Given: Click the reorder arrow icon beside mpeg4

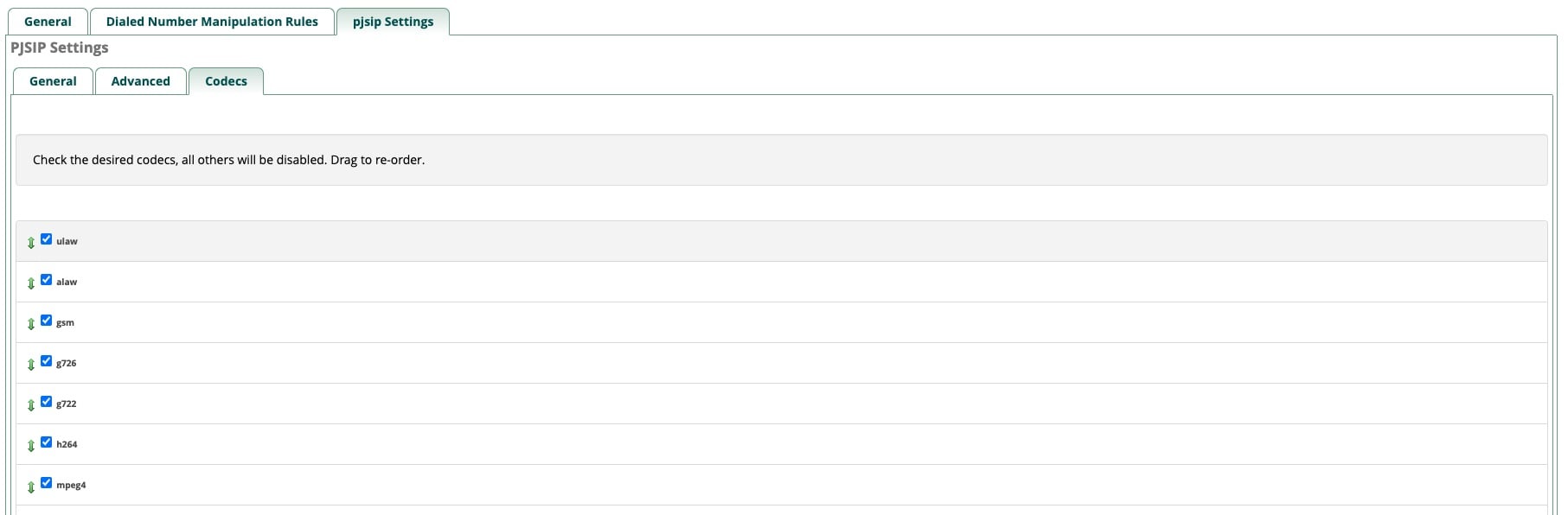Looking at the screenshot, I should (31, 486).
